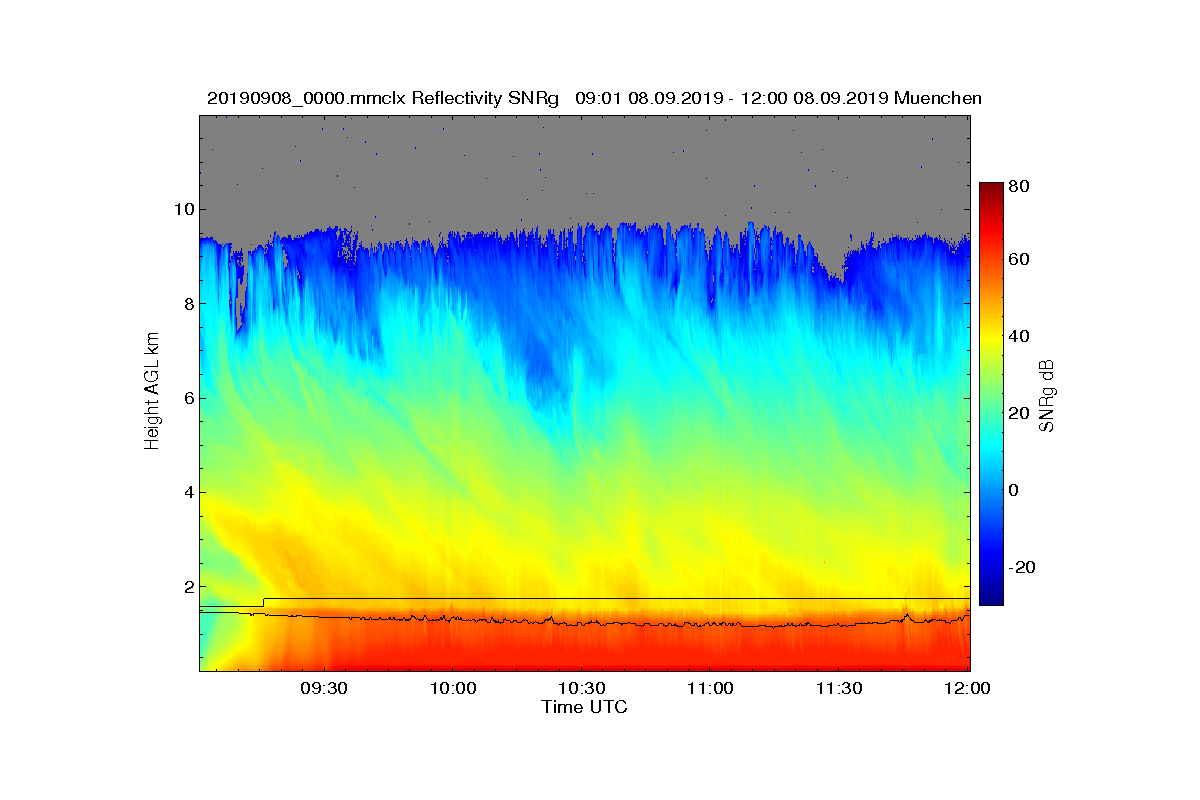Click the colorbar value -20 label
This screenshot has width=1200, height=800.
[x=1023, y=567]
